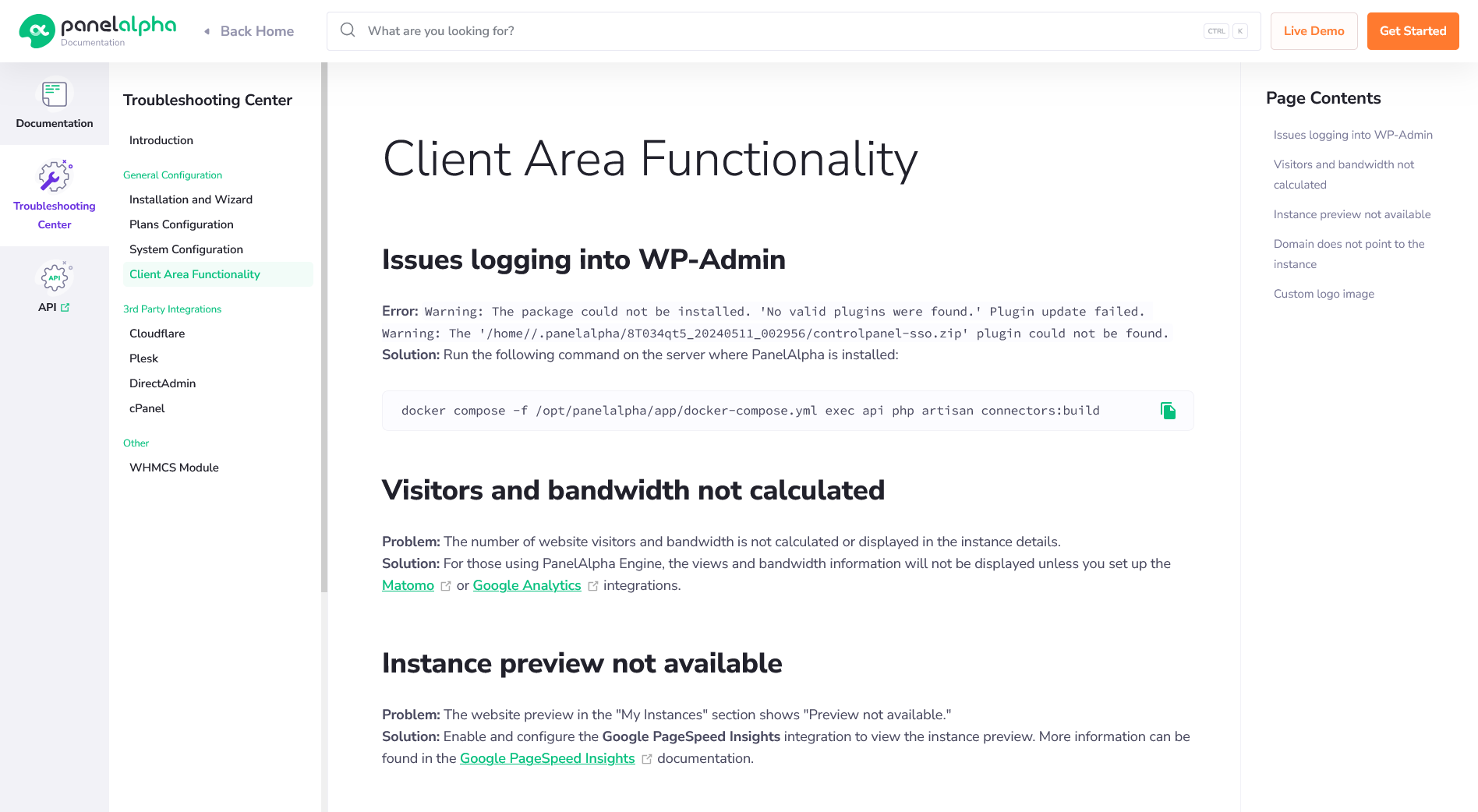Jump to 'Instance preview not available' in Page Contents

tap(1352, 214)
